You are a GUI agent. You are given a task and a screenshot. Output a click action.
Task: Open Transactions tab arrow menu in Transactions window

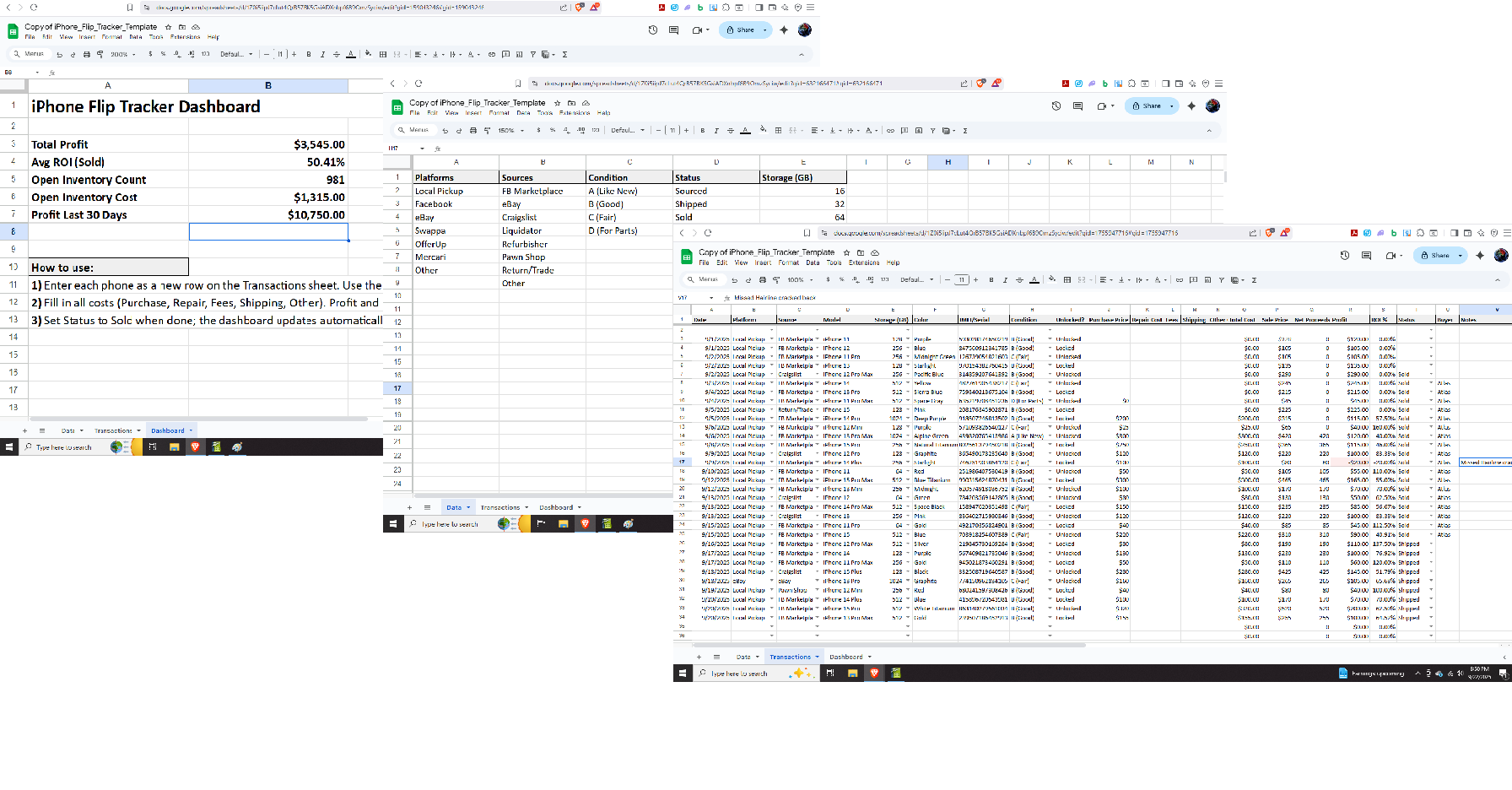817,657
